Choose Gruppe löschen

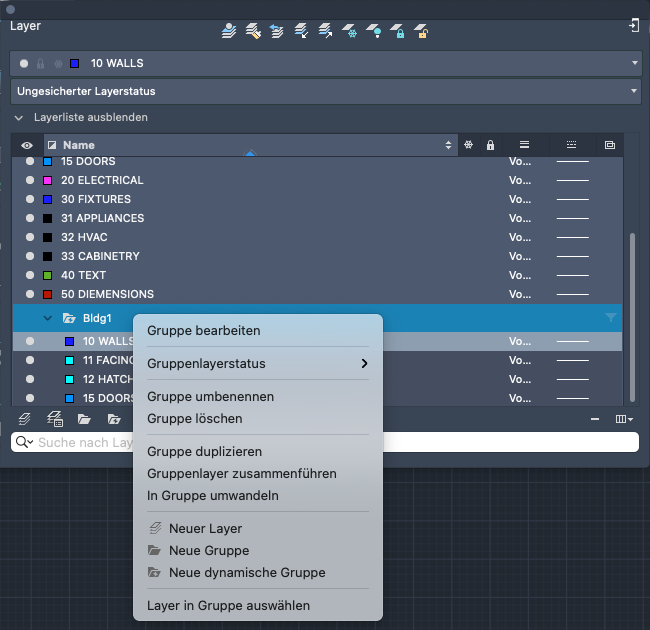click(x=258, y=419)
